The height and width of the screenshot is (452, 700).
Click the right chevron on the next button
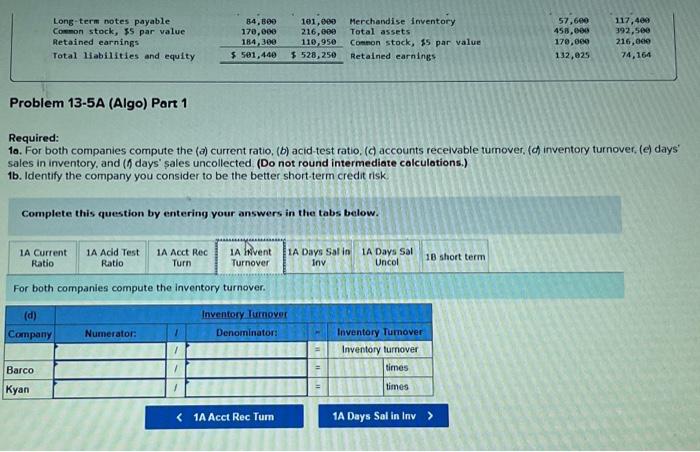(x=430, y=416)
